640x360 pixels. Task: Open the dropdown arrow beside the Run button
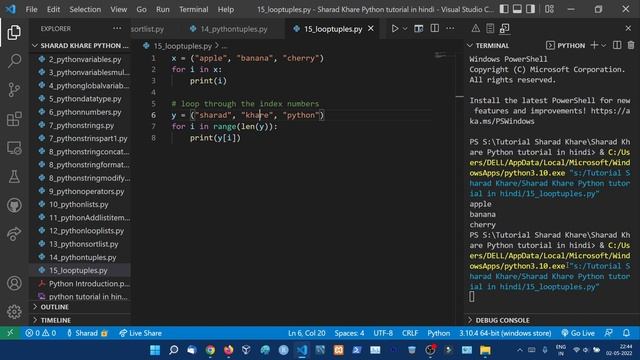405,29
